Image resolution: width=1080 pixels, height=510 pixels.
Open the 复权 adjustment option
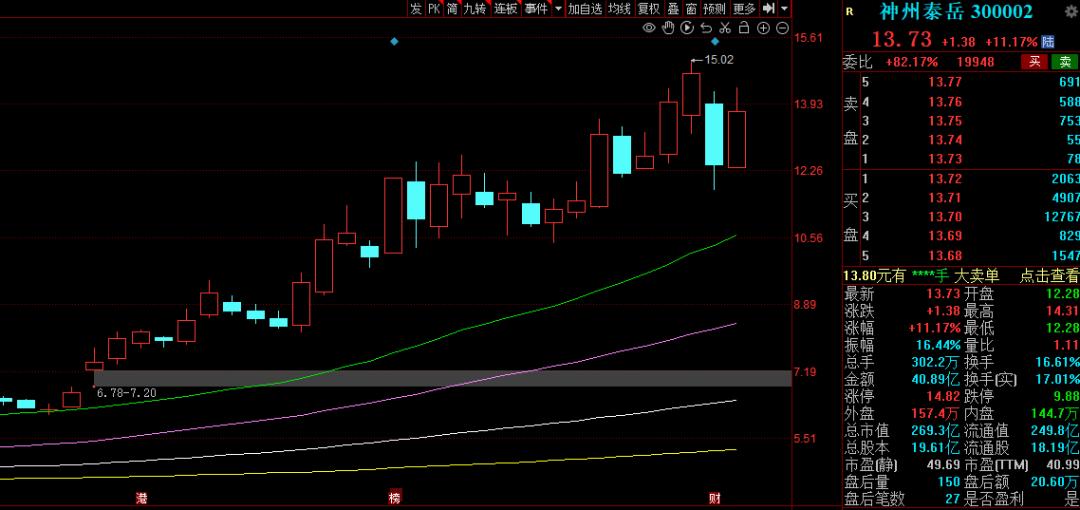(x=648, y=8)
